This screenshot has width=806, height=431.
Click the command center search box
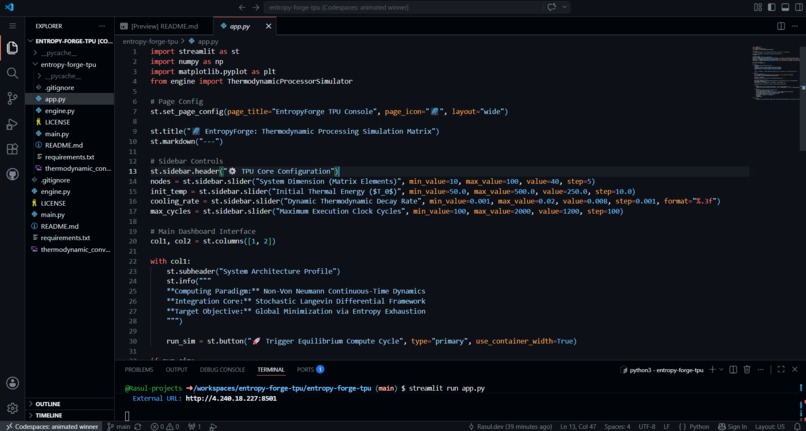(x=403, y=8)
